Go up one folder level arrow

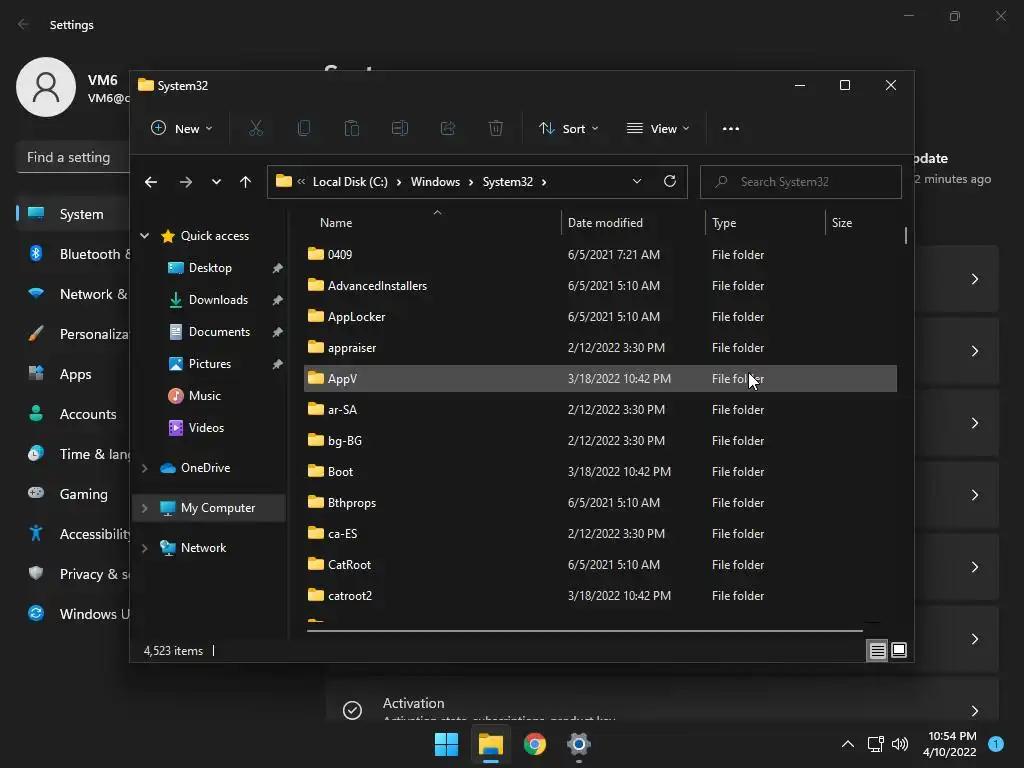245,182
